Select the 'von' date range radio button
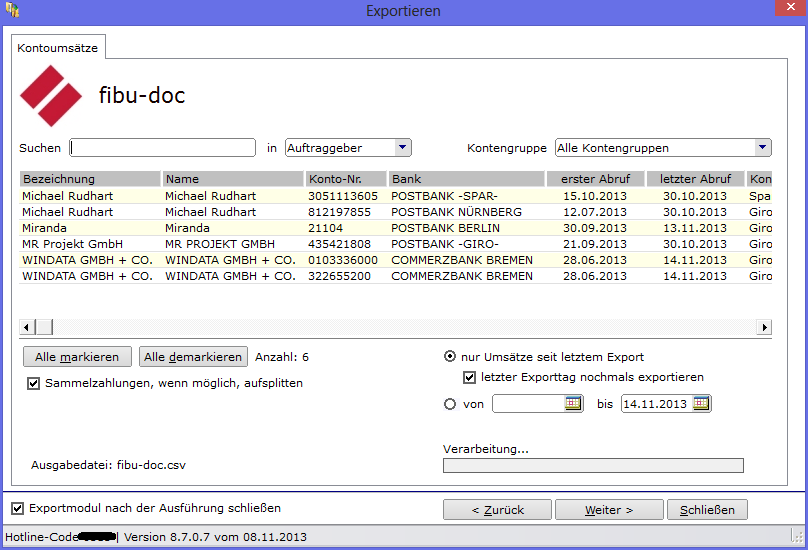Image resolution: width=808 pixels, height=550 pixels. (x=450, y=404)
